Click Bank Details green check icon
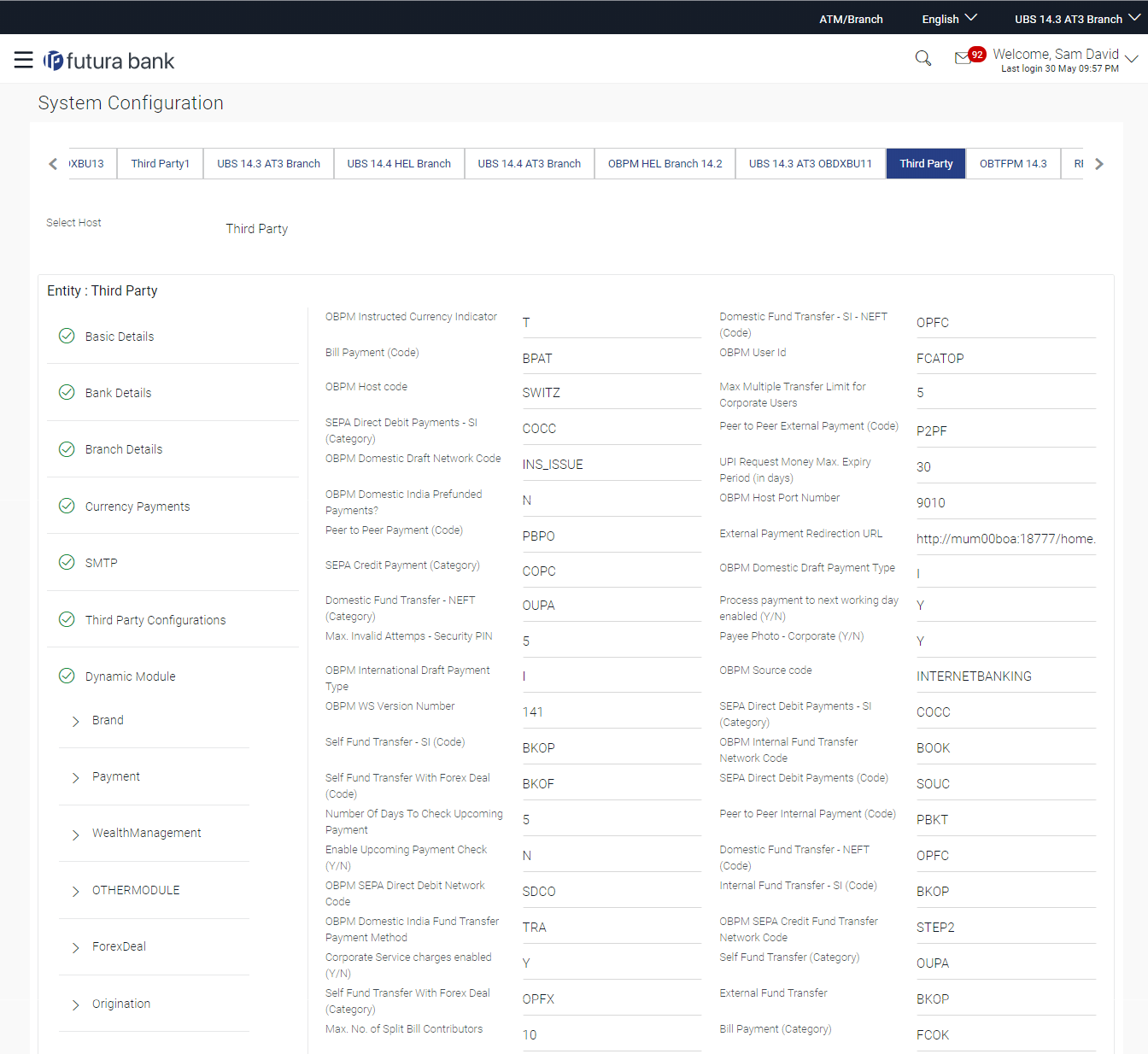 click(67, 392)
